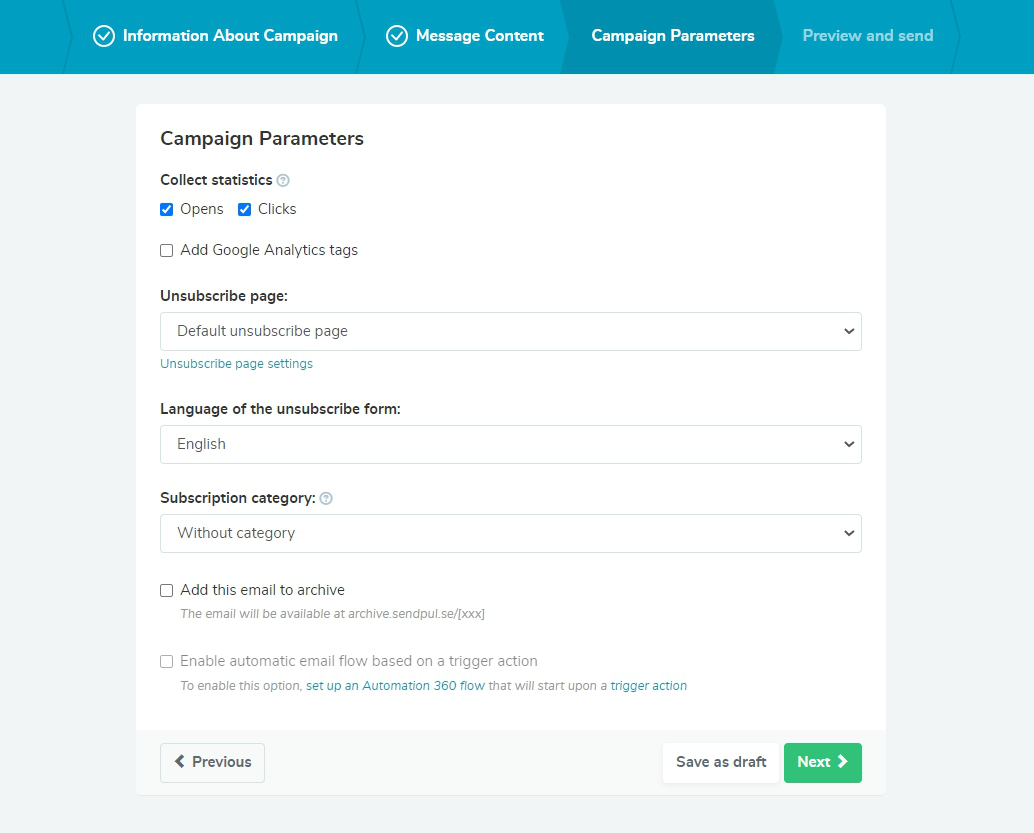Switch to the Preview and send step
The height and width of the screenshot is (833, 1034).
(x=867, y=35)
